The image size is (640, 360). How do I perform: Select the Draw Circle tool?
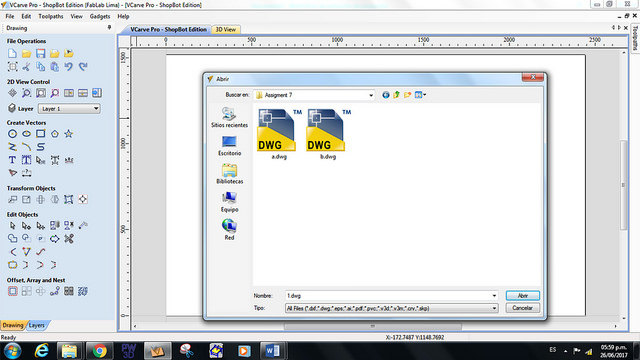click(x=12, y=133)
